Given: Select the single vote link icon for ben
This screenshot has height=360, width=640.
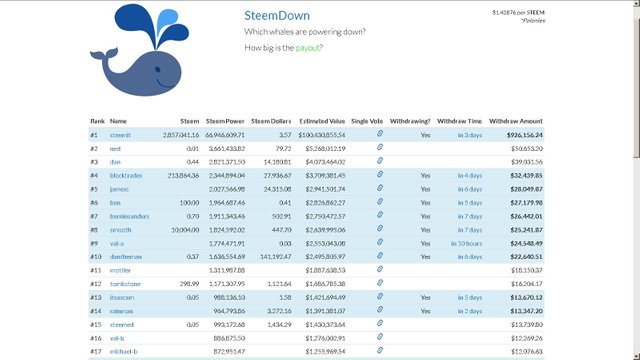Looking at the screenshot, I should pyautogui.click(x=380, y=201).
